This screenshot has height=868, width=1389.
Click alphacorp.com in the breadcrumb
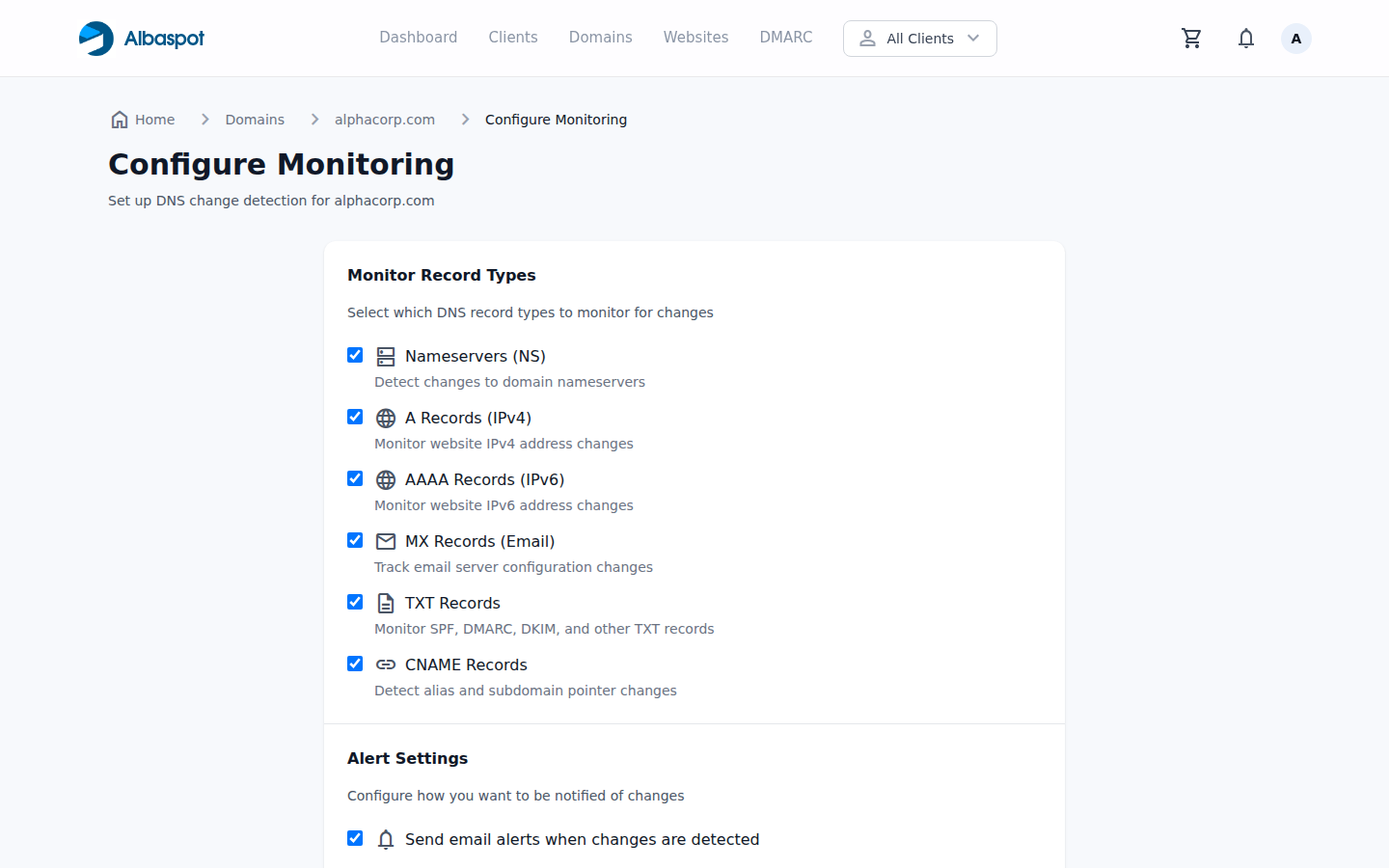pos(385,119)
